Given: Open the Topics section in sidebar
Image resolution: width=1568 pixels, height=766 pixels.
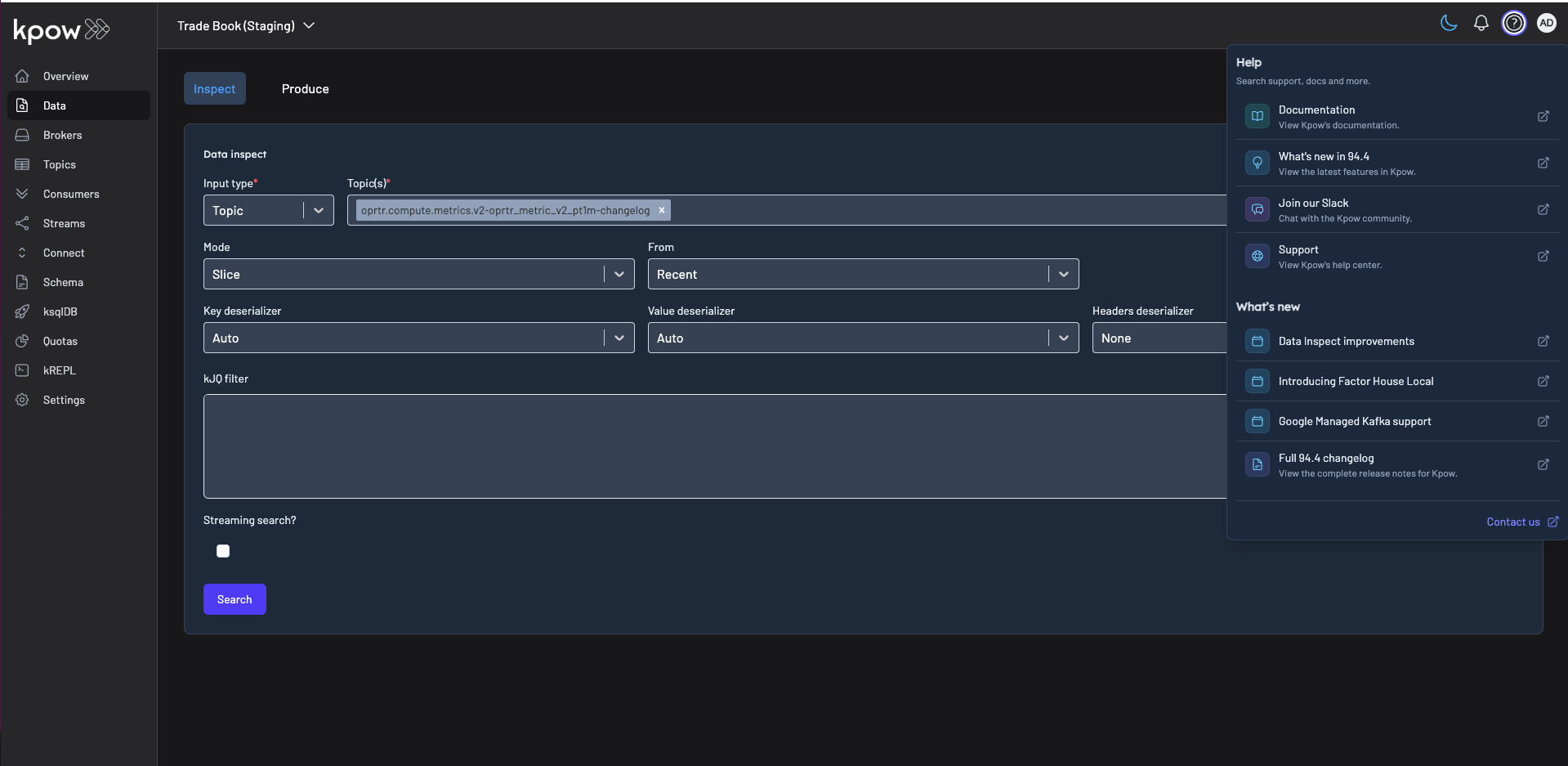Looking at the screenshot, I should [57, 164].
